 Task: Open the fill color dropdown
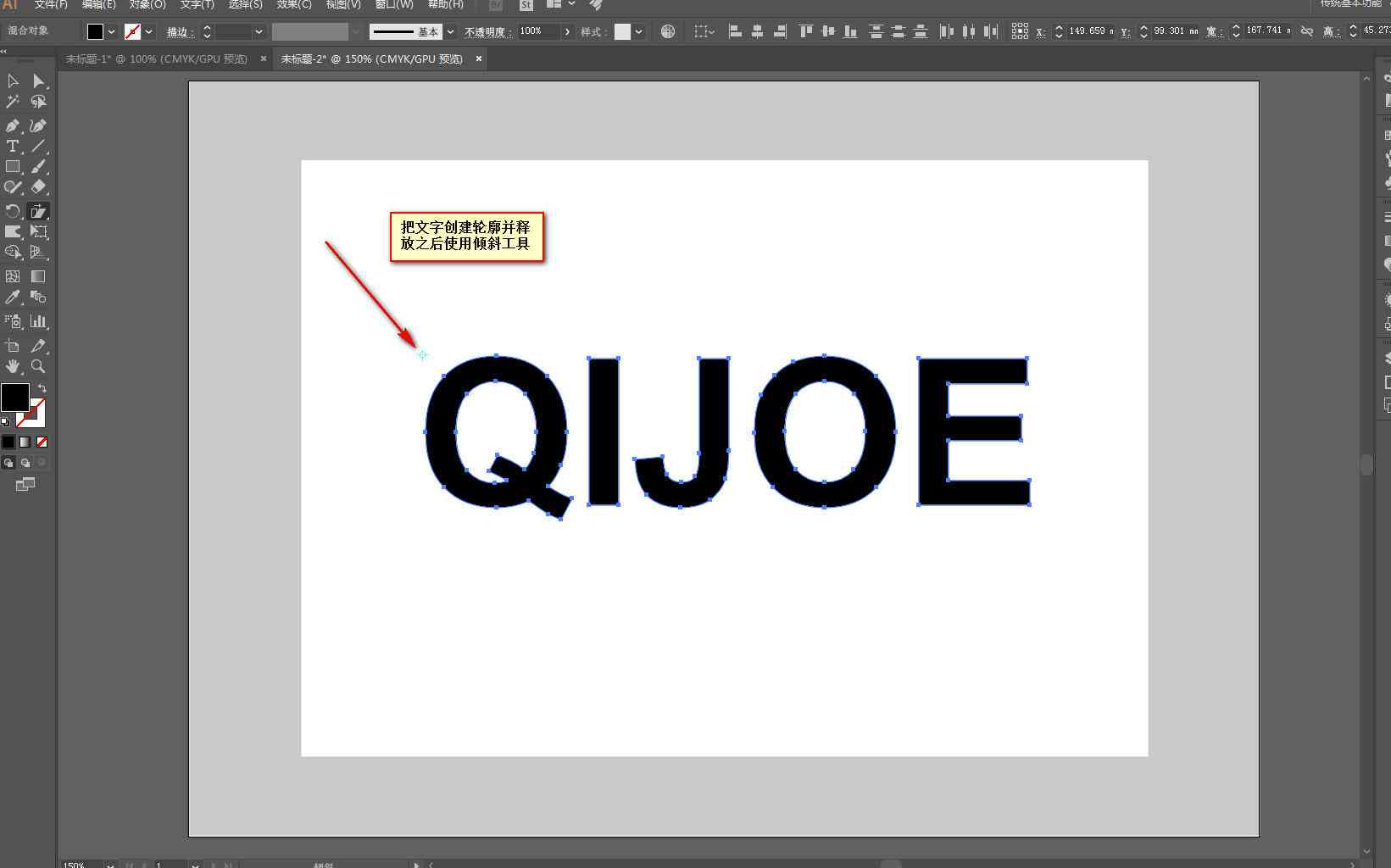111,31
